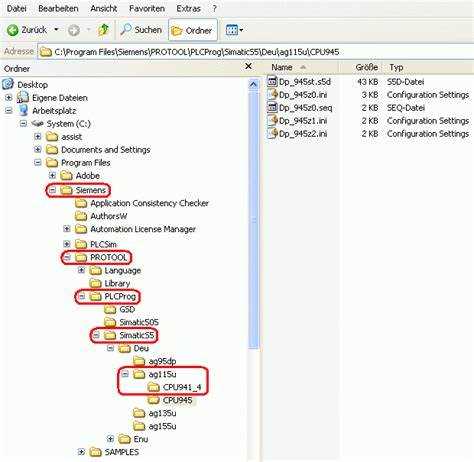Select file icon of Dp_945z2.ini
The image size is (474, 462).
(x=272, y=133)
